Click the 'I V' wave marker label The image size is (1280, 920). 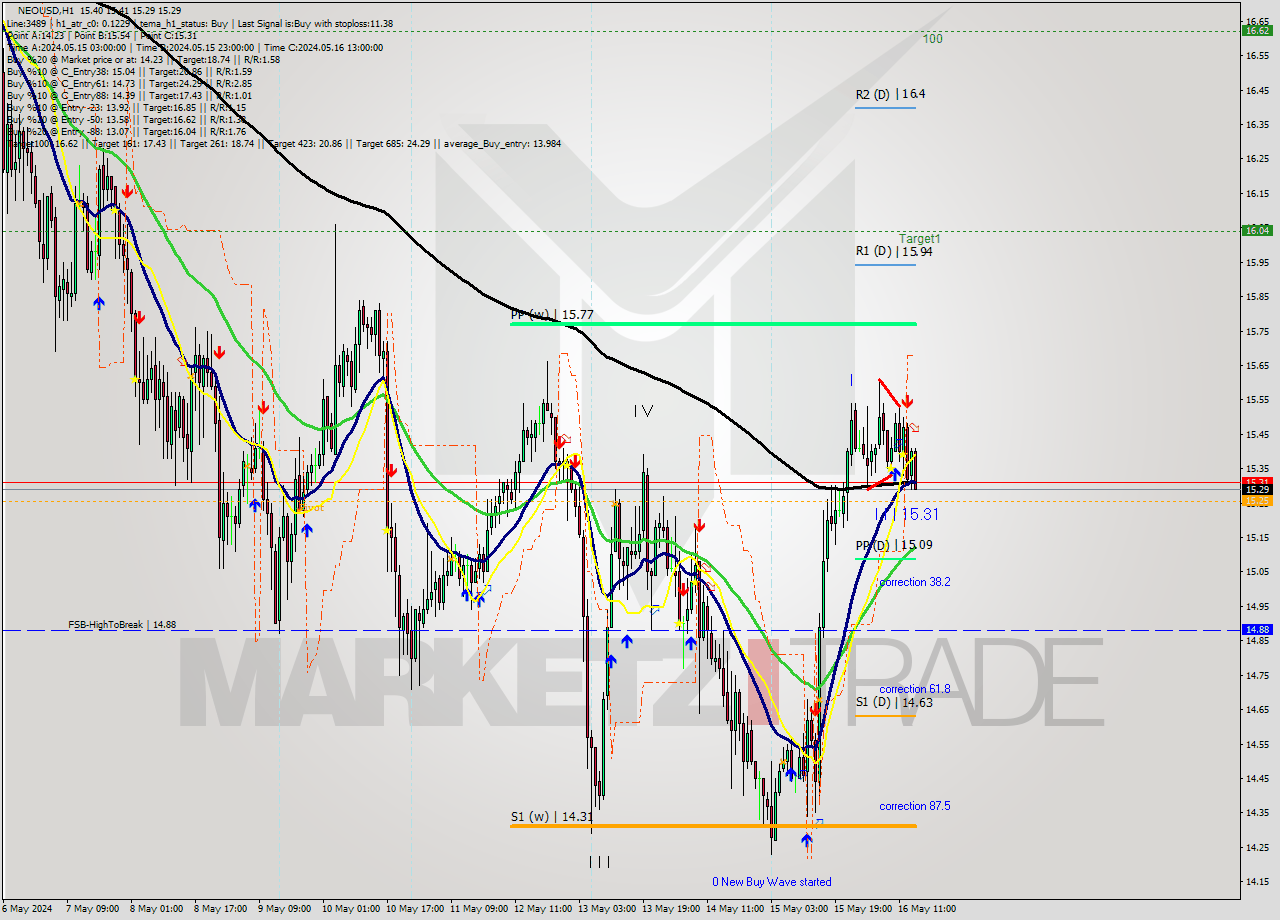tap(643, 411)
